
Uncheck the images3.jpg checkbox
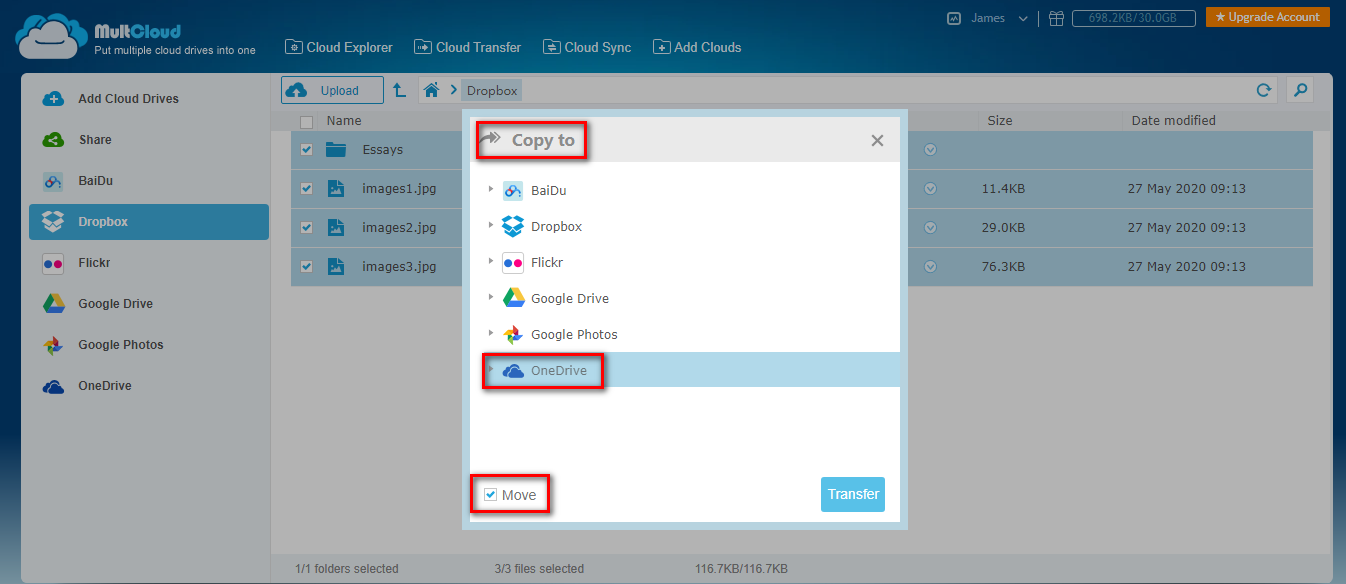(307, 266)
